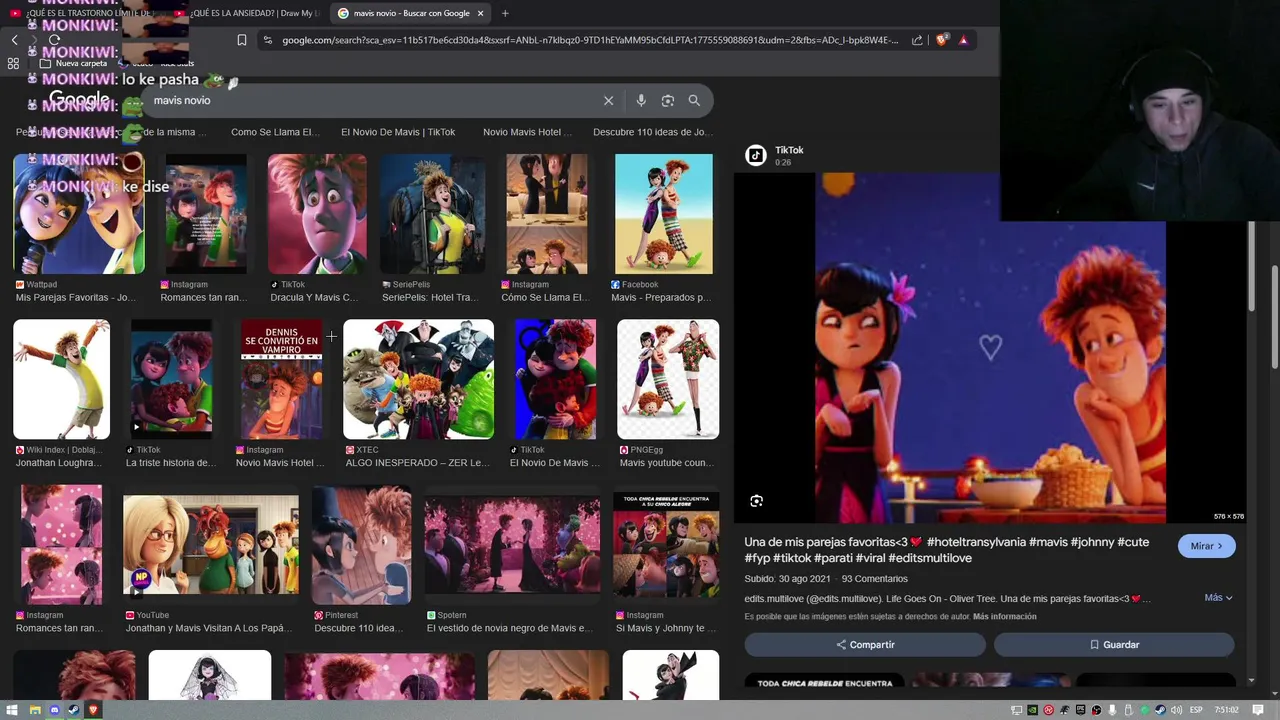1280x720 pixels.
Task: Select 'Novio Mavis Hotel' suggestion chip
Action: [x=527, y=132]
